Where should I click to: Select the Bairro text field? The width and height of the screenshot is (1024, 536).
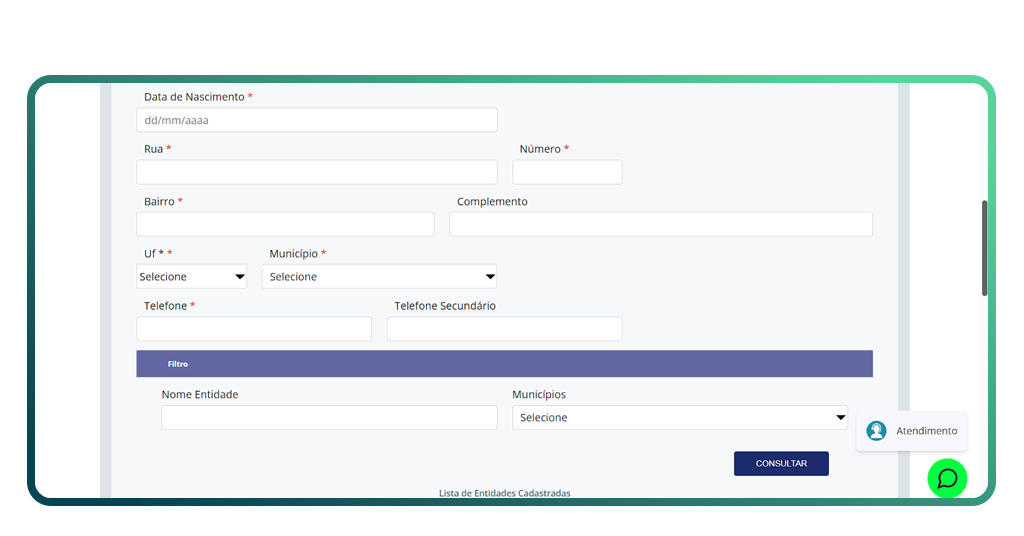point(285,224)
